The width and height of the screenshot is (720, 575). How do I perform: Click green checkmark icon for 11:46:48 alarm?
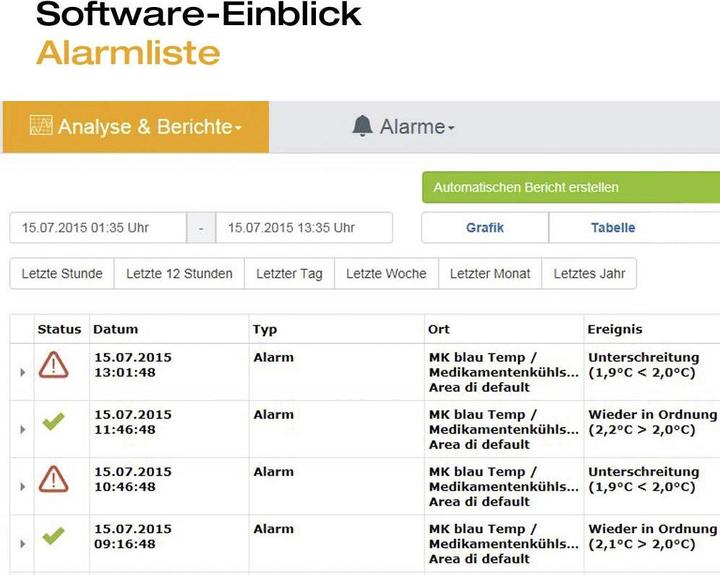coord(53,422)
